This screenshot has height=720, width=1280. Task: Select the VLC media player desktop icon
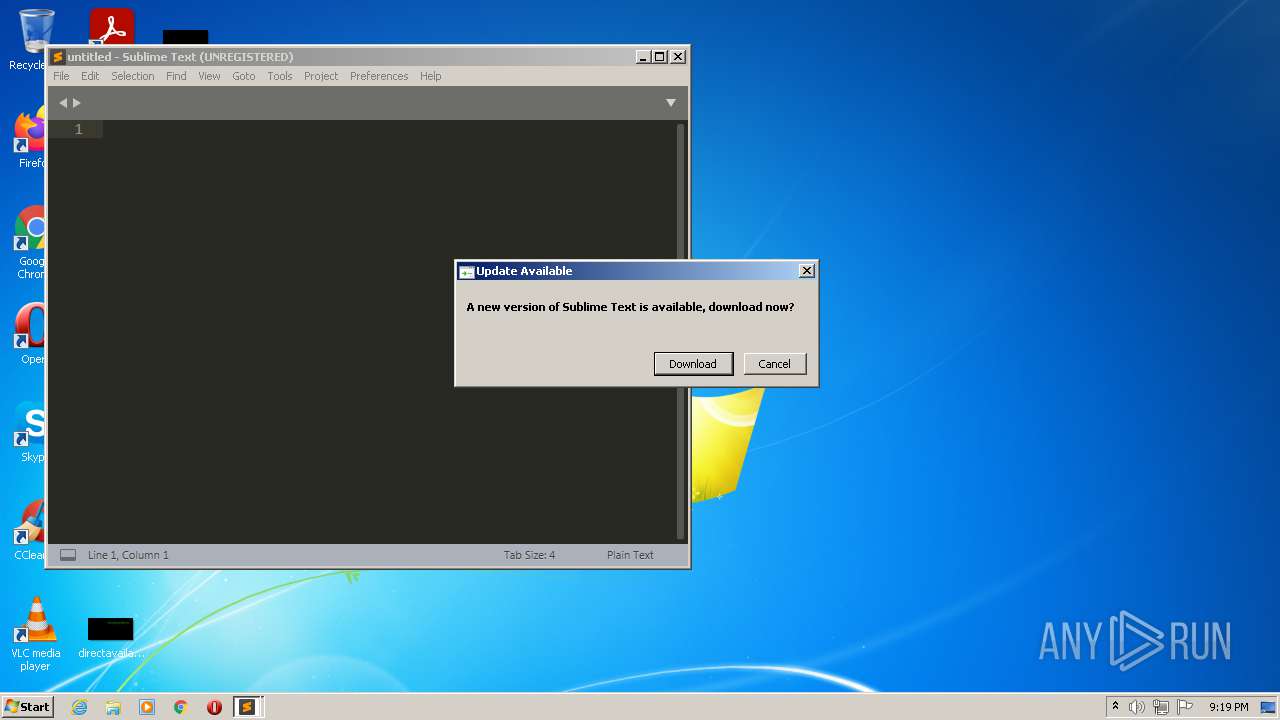point(35,634)
